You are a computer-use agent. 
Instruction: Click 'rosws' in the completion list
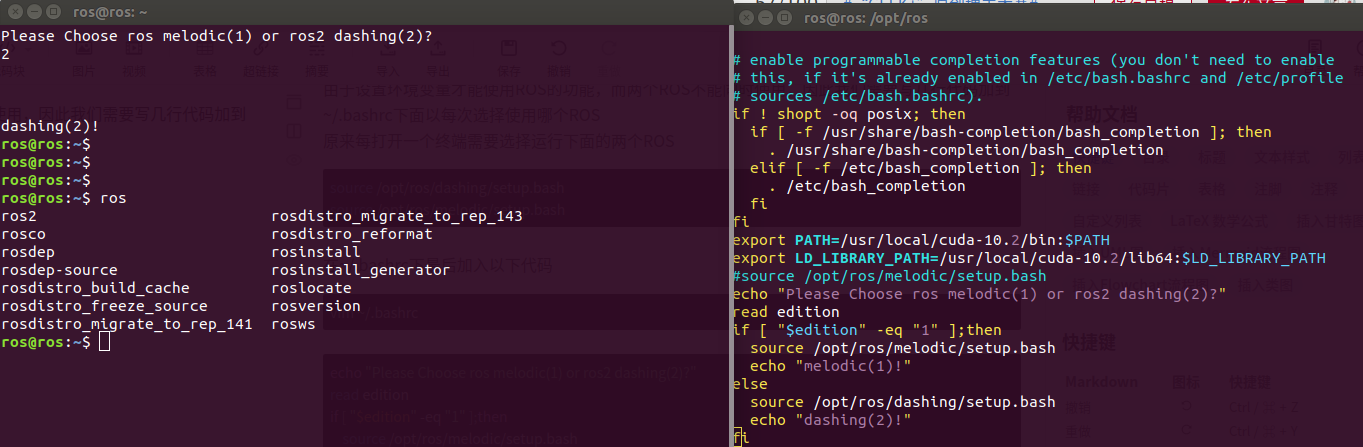[x=294, y=324]
